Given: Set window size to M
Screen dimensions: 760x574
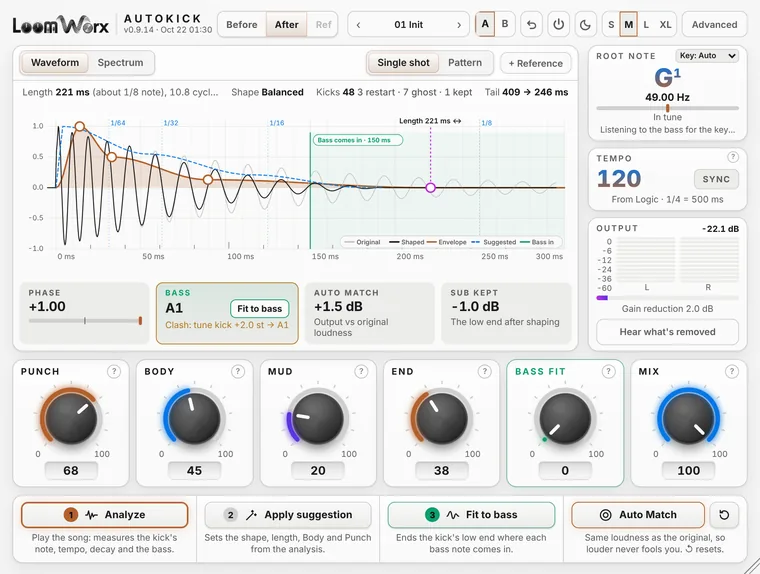Looking at the screenshot, I should pos(629,24).
